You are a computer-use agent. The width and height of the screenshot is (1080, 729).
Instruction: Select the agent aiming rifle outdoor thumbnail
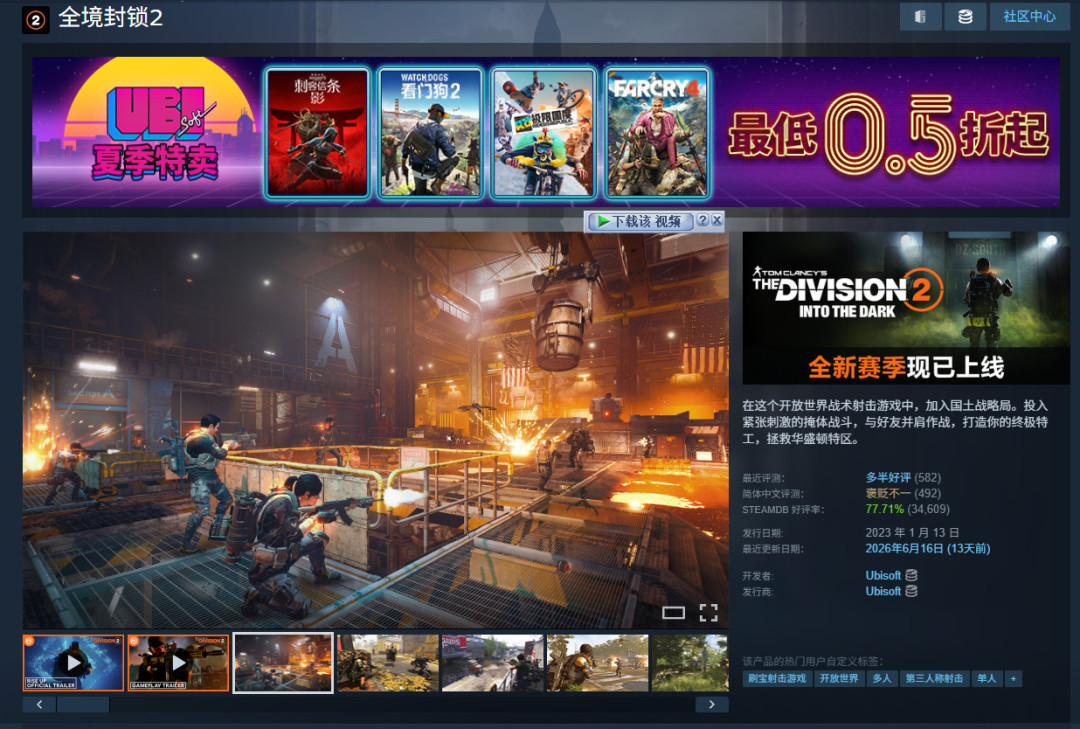click(x=597, y=663)
